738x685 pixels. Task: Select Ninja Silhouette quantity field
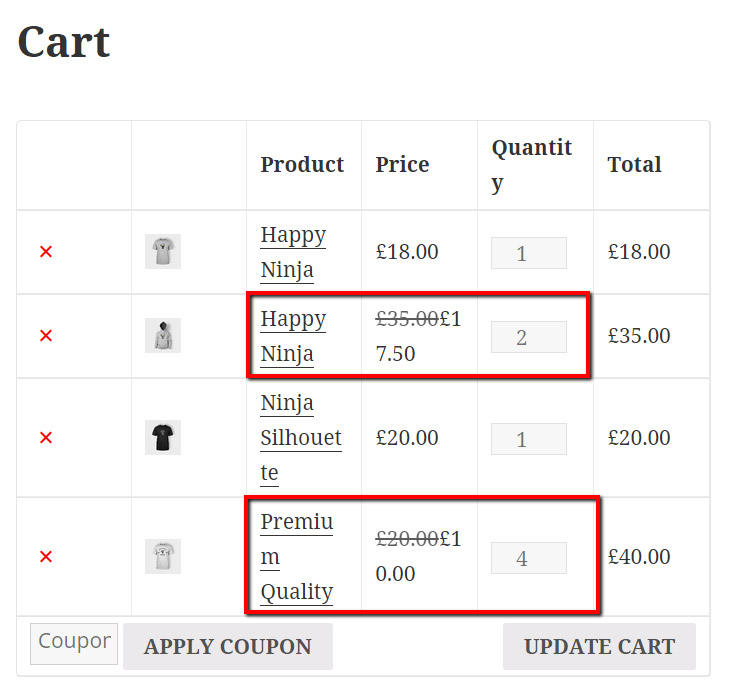(529, 439)
